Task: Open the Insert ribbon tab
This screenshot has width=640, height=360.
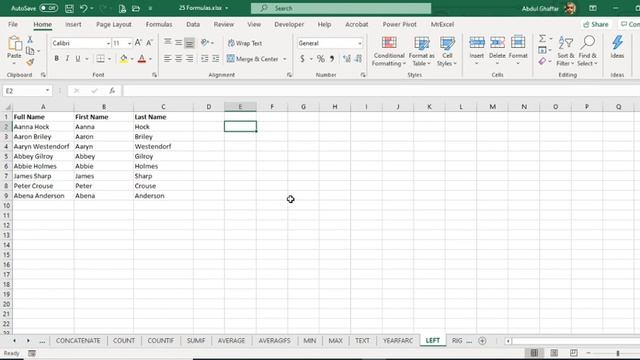Action: click(x=73, y=24)
